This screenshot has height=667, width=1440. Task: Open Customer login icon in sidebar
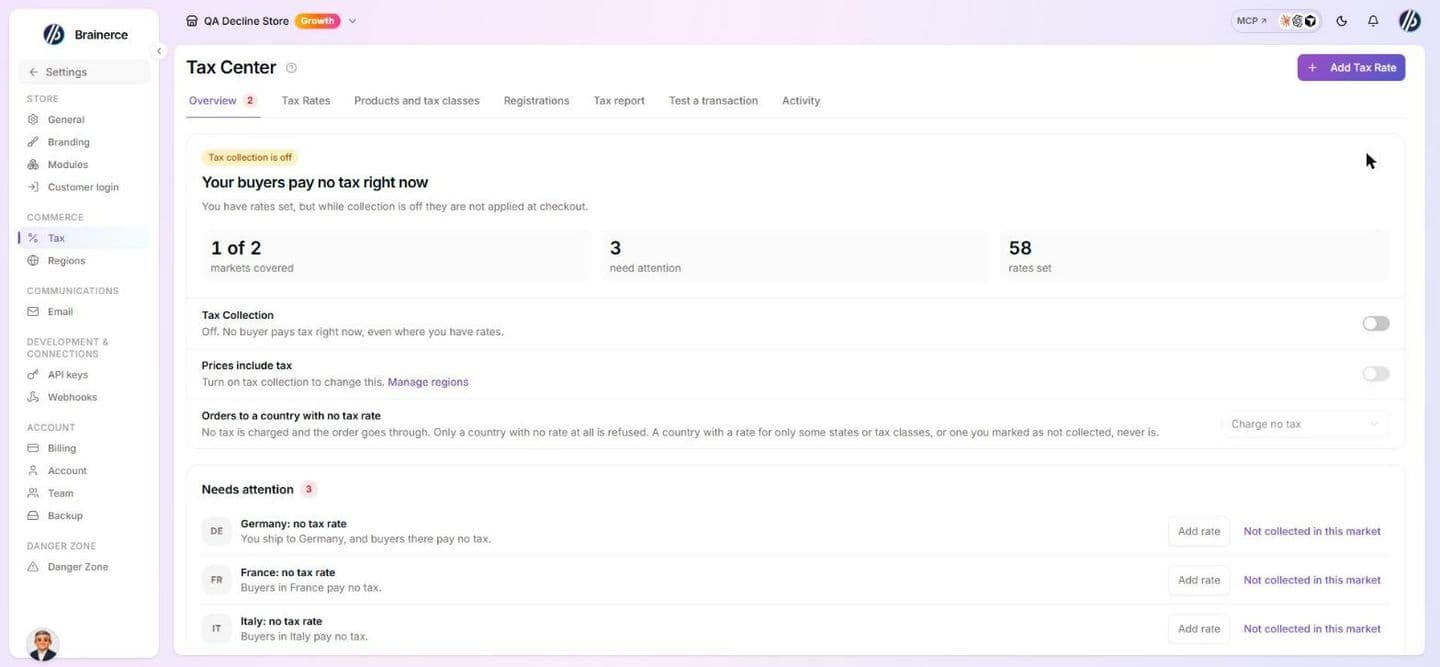click(33, 187)
